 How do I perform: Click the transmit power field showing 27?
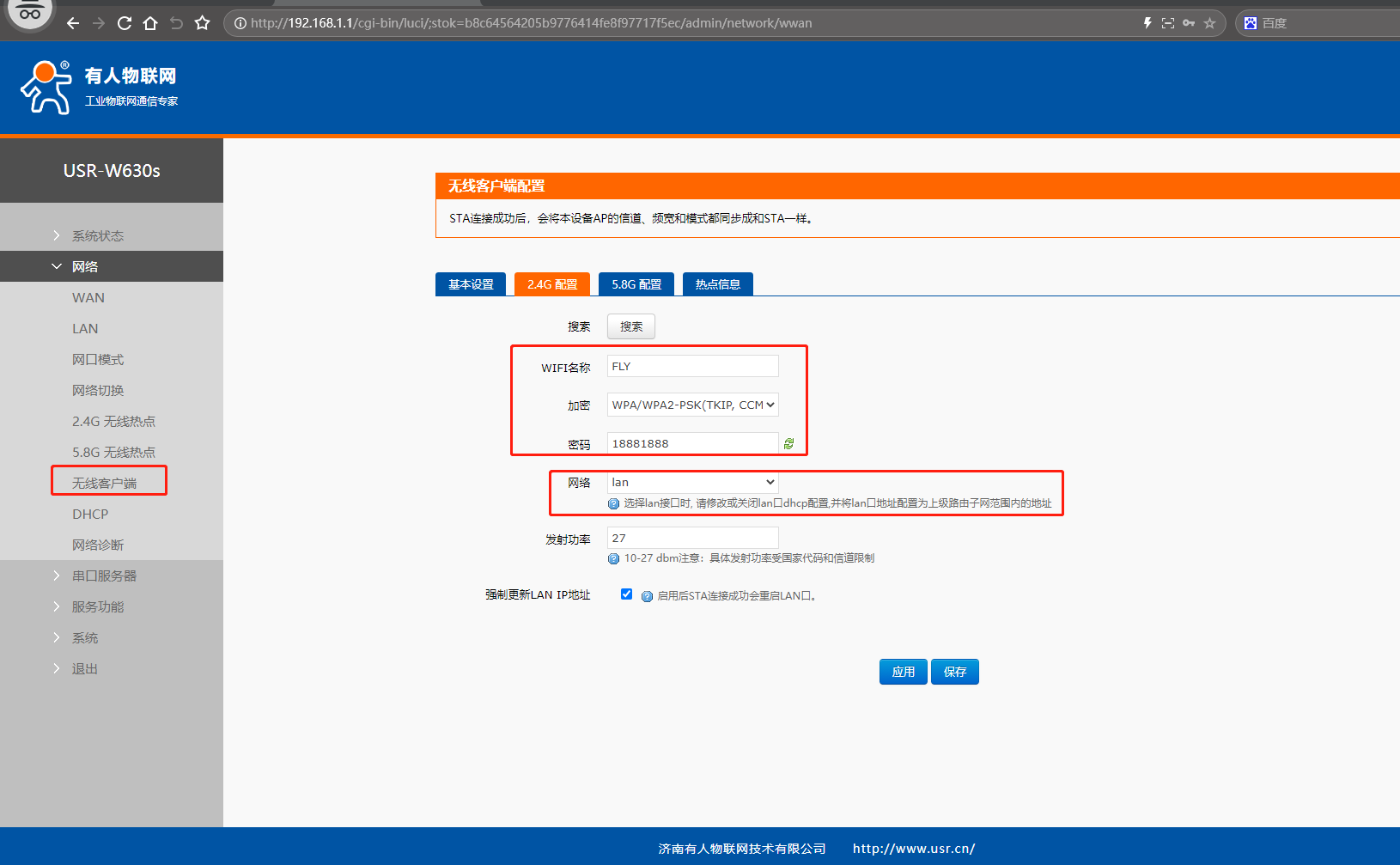coord(692,538)
